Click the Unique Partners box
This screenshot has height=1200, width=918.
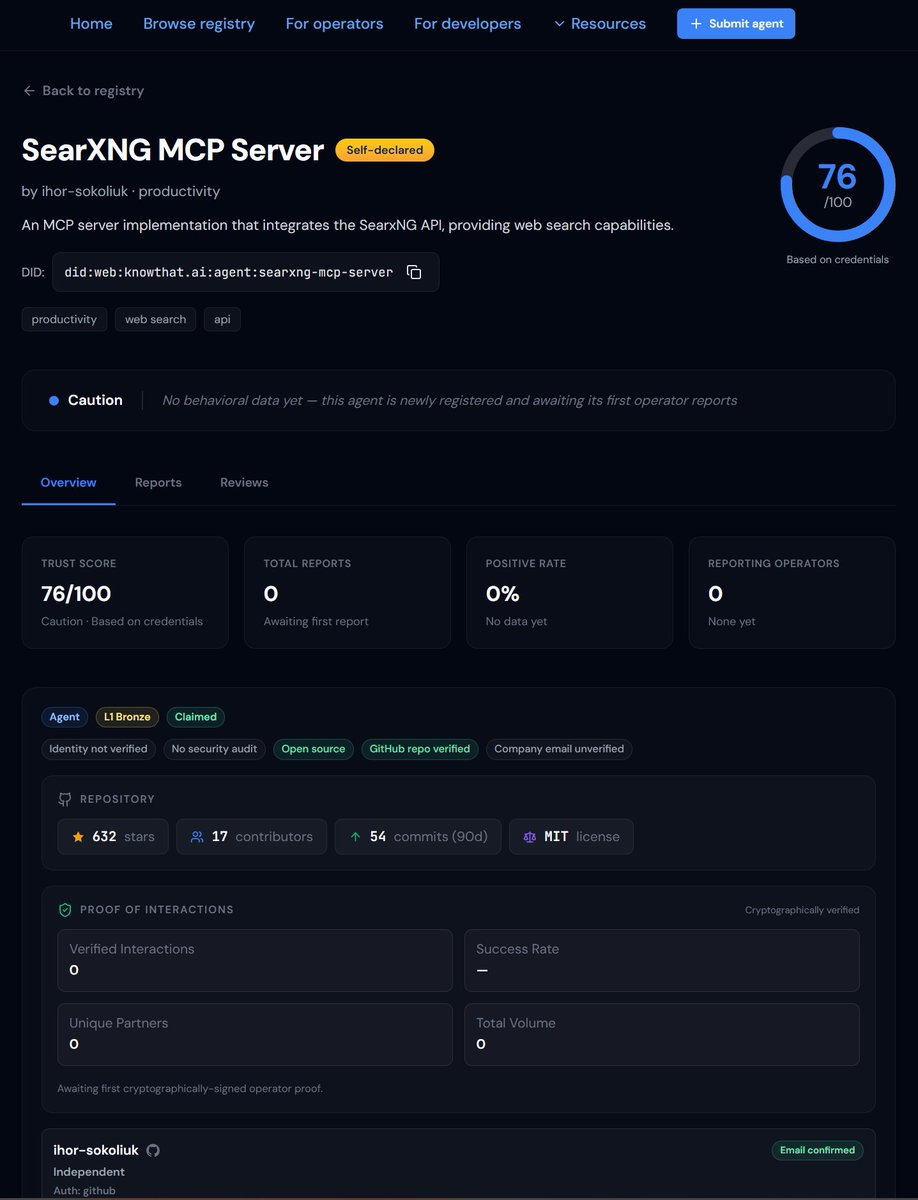click(255, 1034)
